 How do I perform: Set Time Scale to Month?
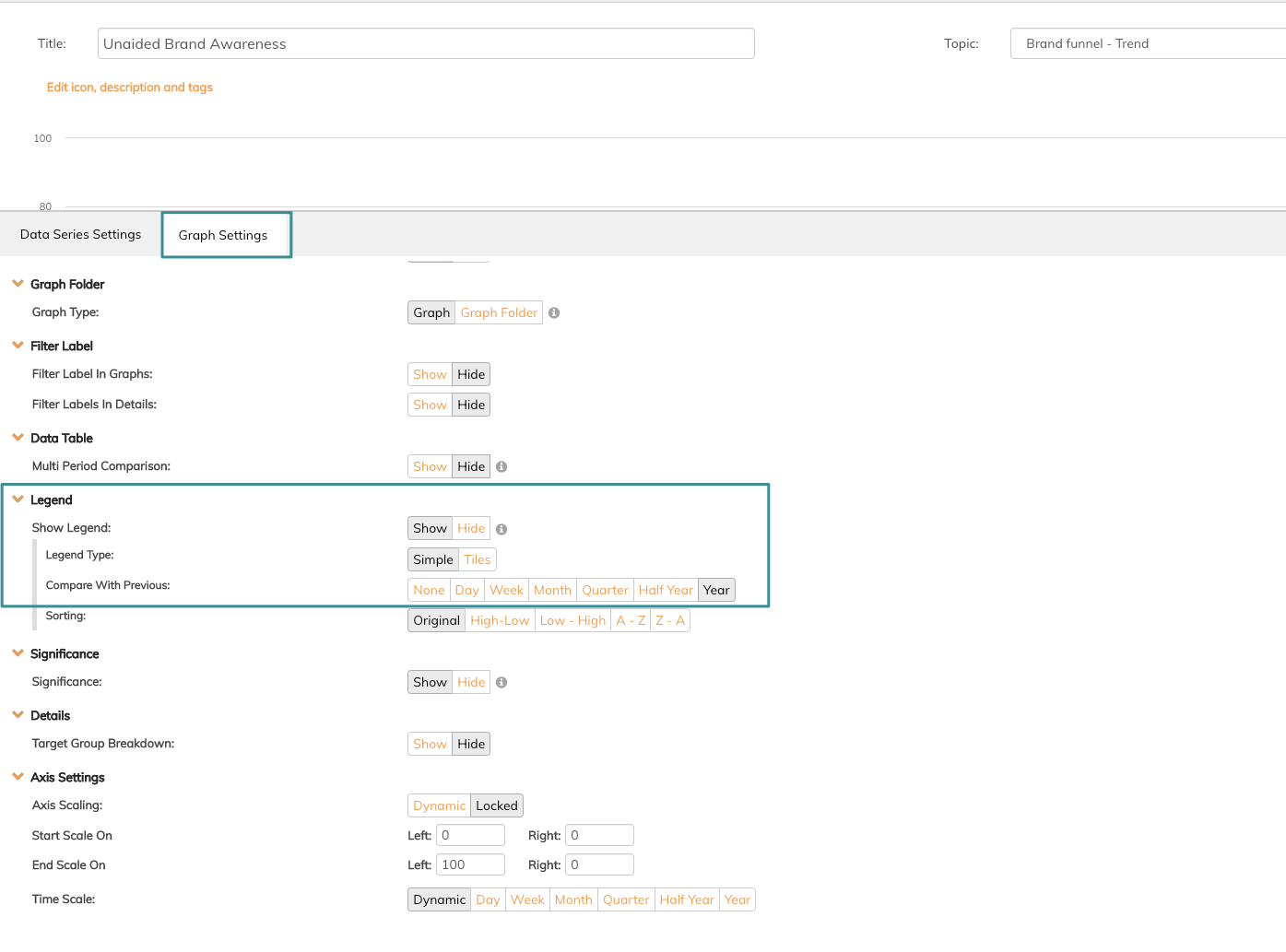coord(573,899)
